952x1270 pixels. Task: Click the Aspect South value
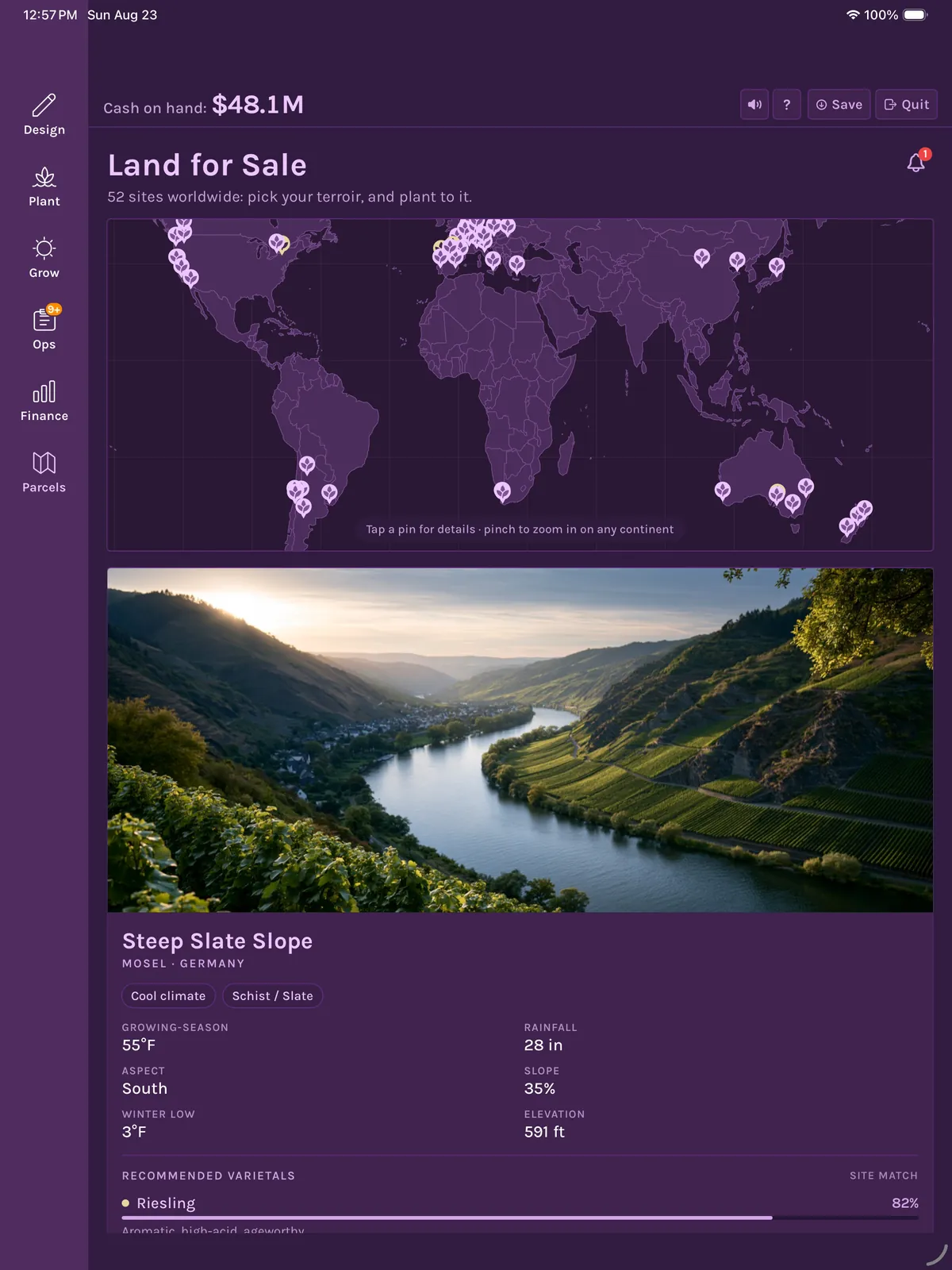[x=144, y=1089]
